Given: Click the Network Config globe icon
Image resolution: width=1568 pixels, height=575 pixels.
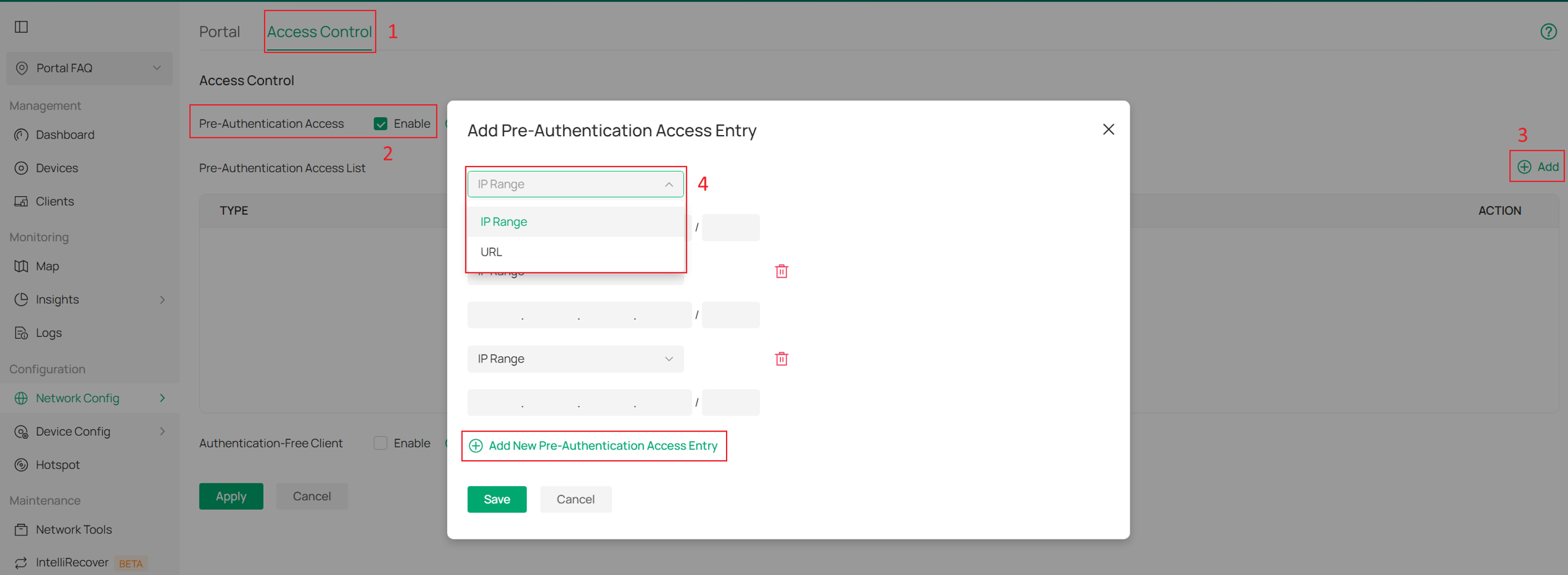Looking at the screenshot, I should [x=21, y=398].
